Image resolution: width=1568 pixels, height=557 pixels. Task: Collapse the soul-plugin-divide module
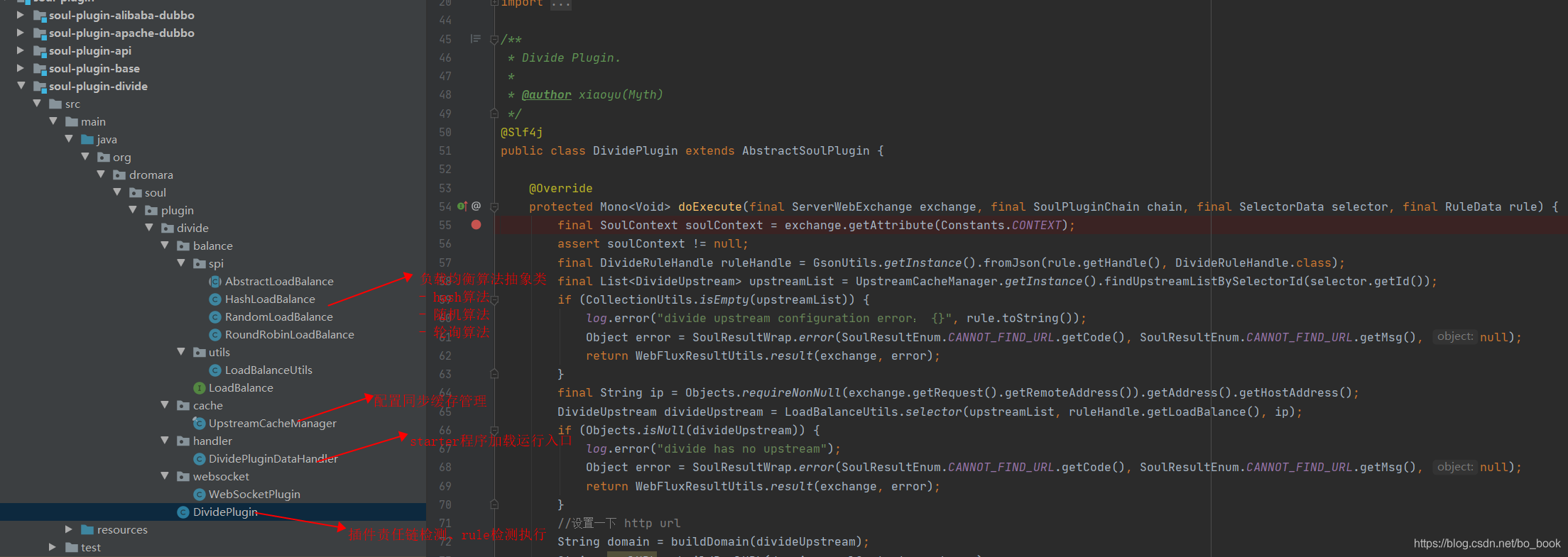(21, 86)
